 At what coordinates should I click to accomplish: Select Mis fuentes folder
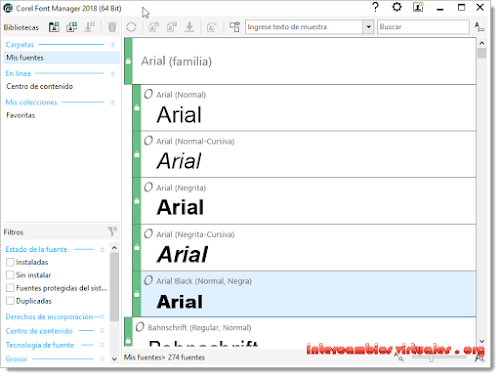click(x=61, y=58)
